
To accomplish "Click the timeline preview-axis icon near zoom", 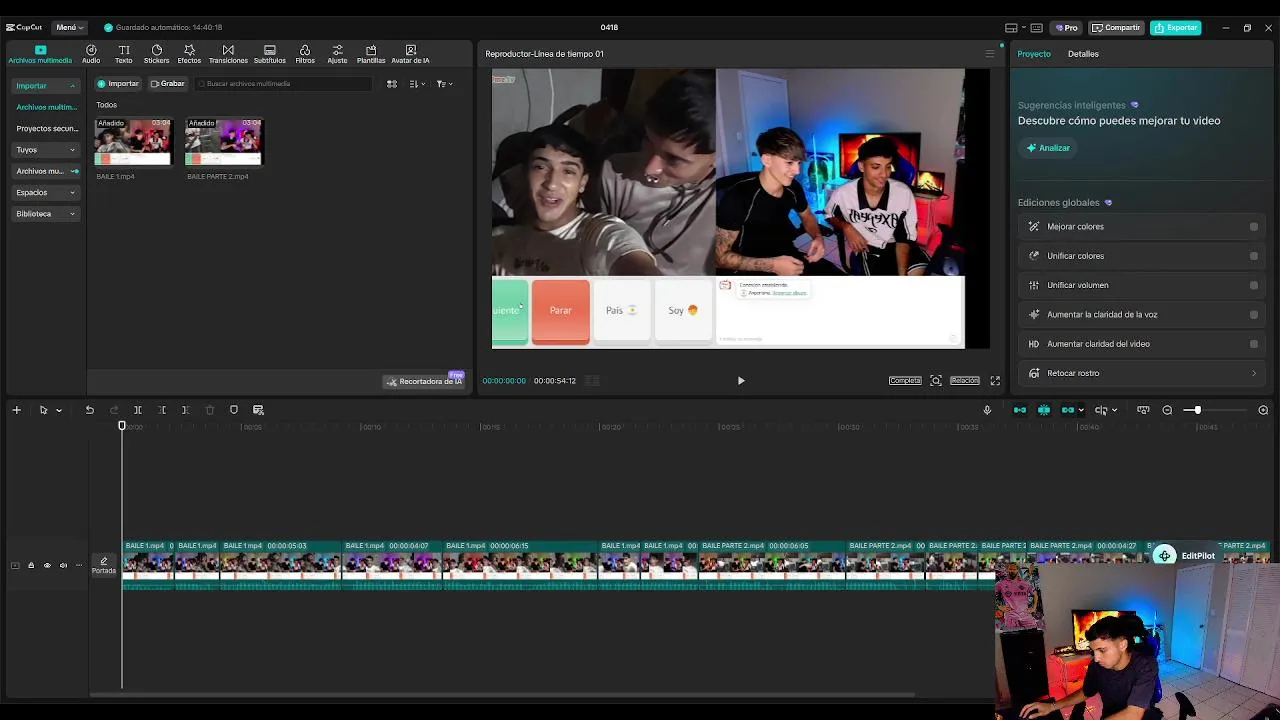I will tap(1143, 410).
